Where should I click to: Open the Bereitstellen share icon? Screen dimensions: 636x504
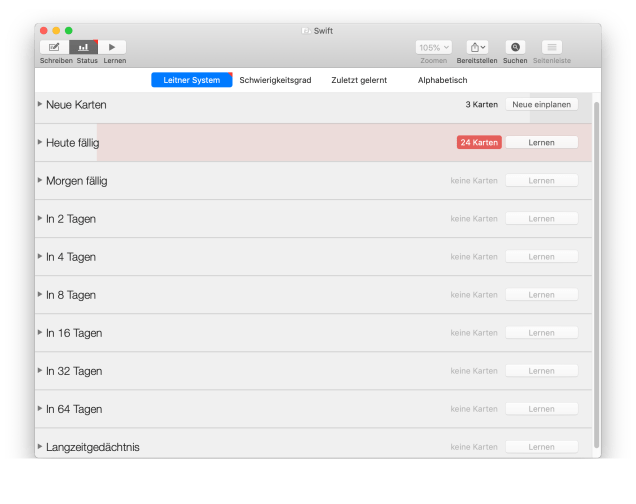478,47
